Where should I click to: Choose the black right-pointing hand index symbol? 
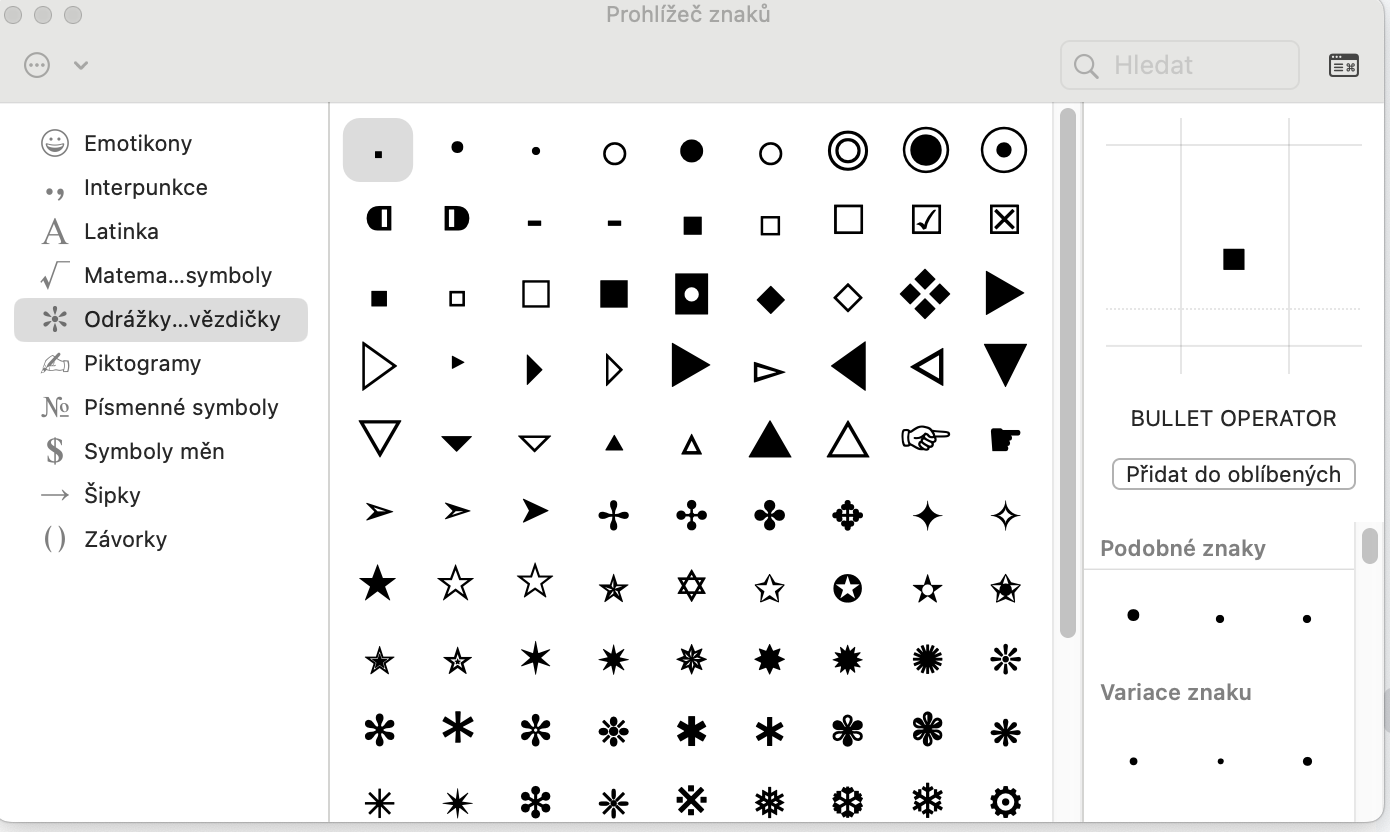point(1004,438)
